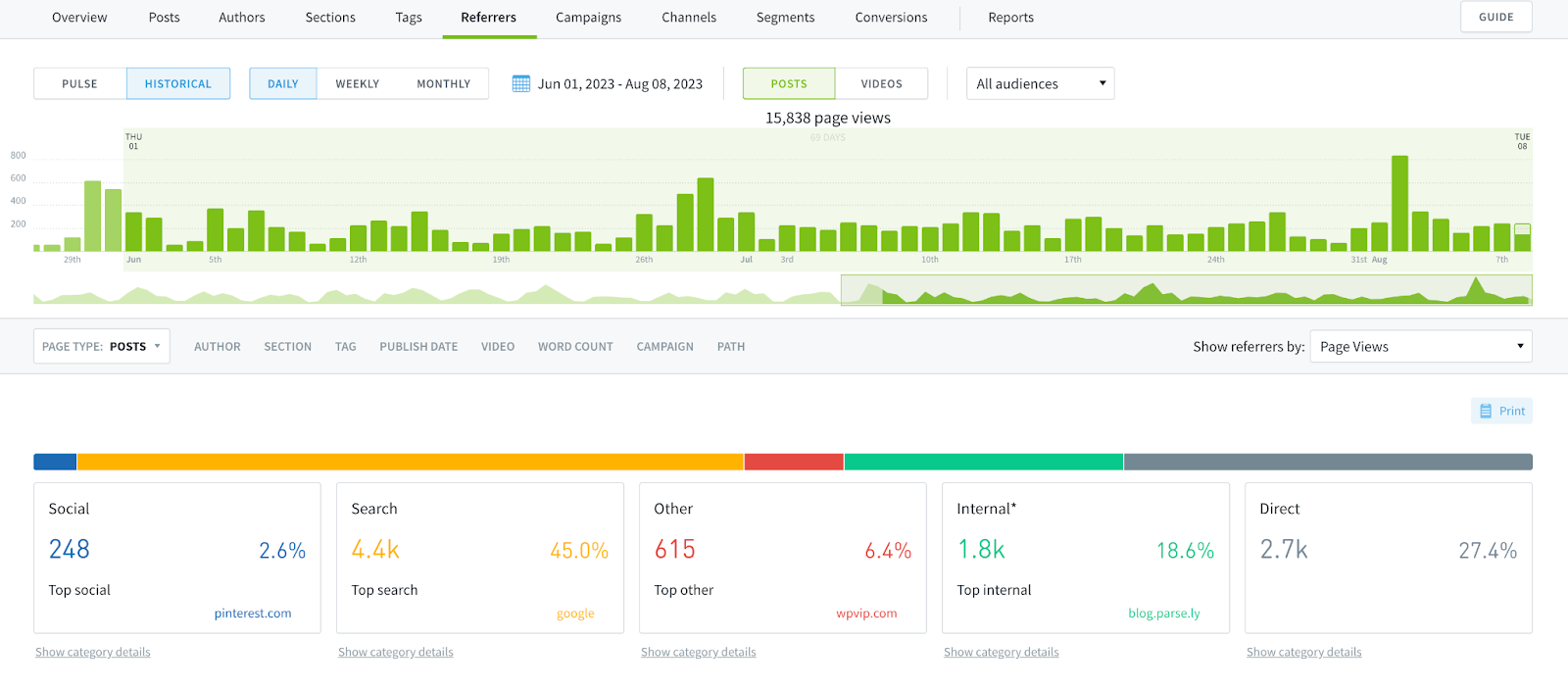Viewport: 1568px width, 690px height.
Task: Click the Print icon button
Action: [1501, 411]
